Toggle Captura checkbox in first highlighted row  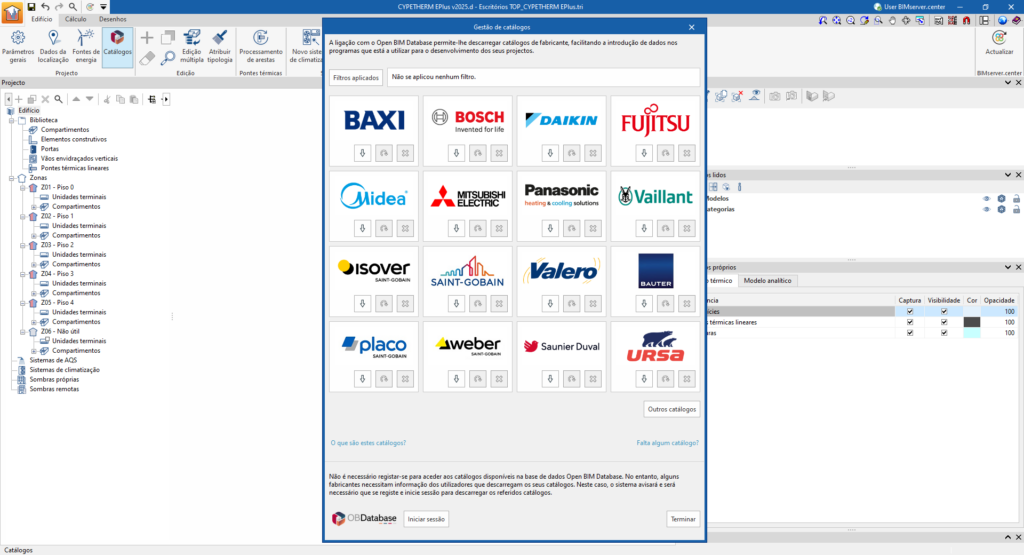click(910, 311)
